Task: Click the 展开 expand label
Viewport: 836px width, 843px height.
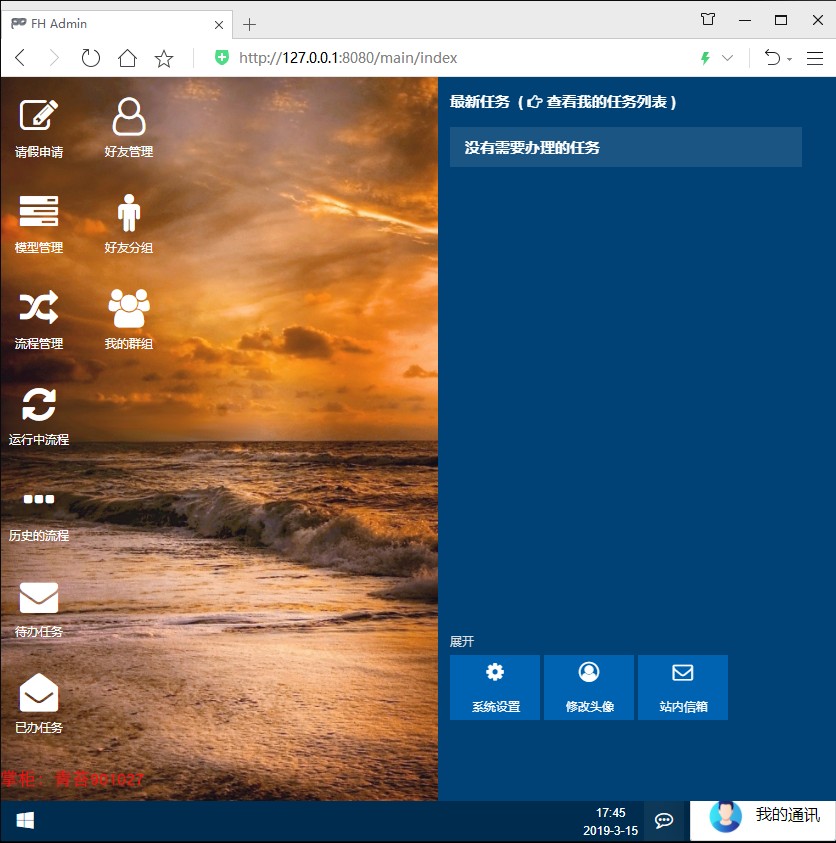Action: [x=462, y=641]
